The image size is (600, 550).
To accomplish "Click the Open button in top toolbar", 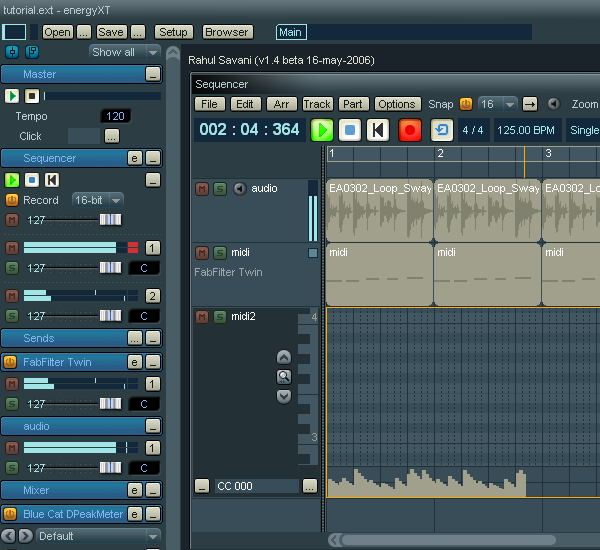I will [x=57, y=32].
